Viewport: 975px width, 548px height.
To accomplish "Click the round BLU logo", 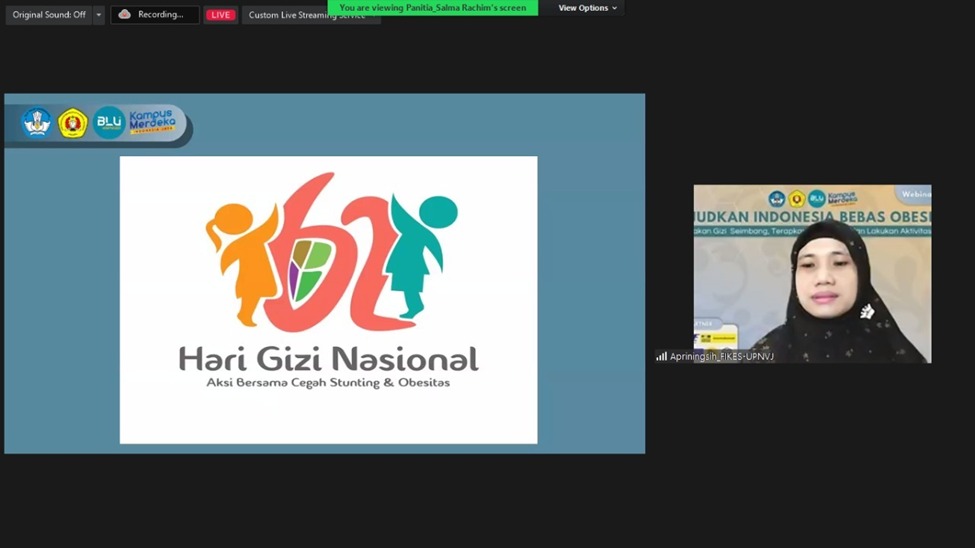I will tap(109, 122).
